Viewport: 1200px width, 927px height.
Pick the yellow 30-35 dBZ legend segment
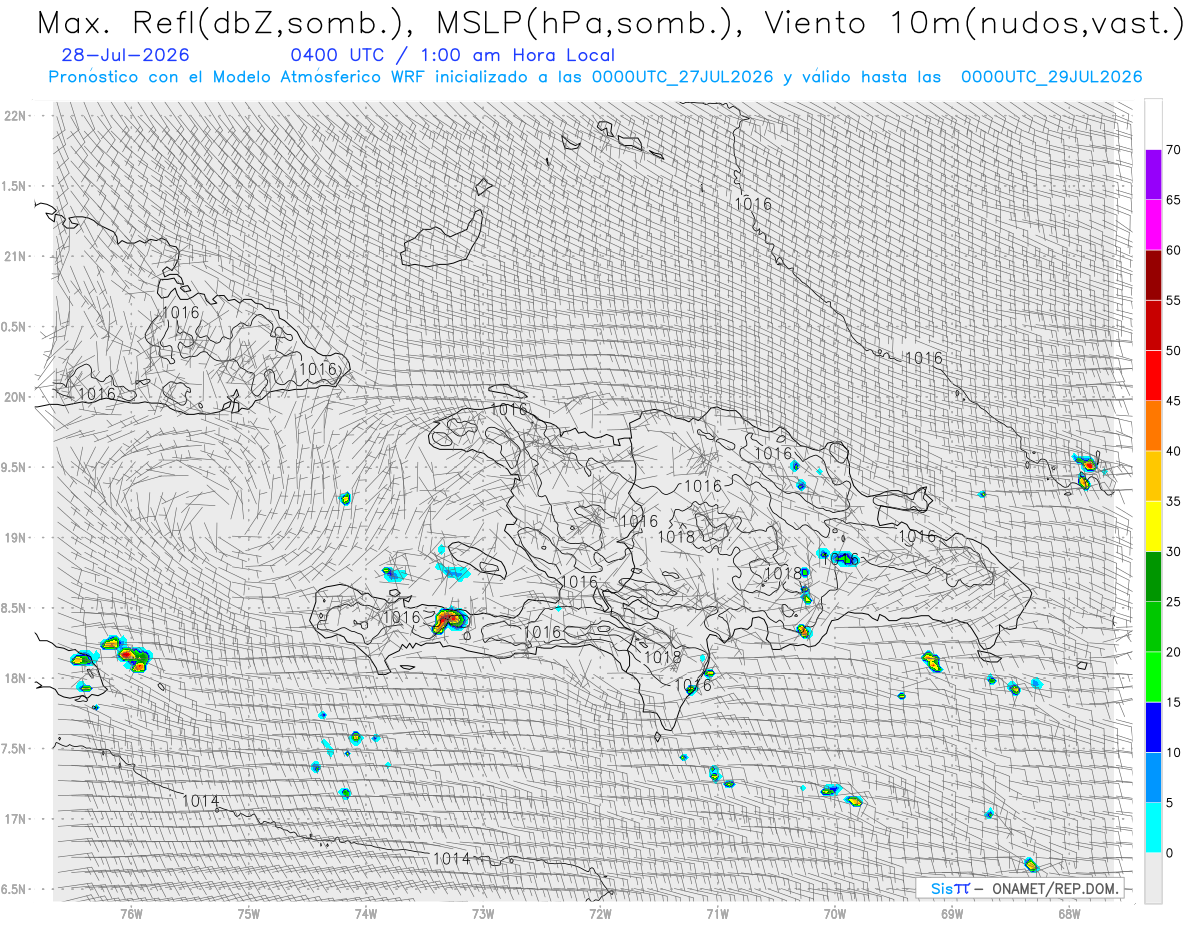(x=1153, y=526)
